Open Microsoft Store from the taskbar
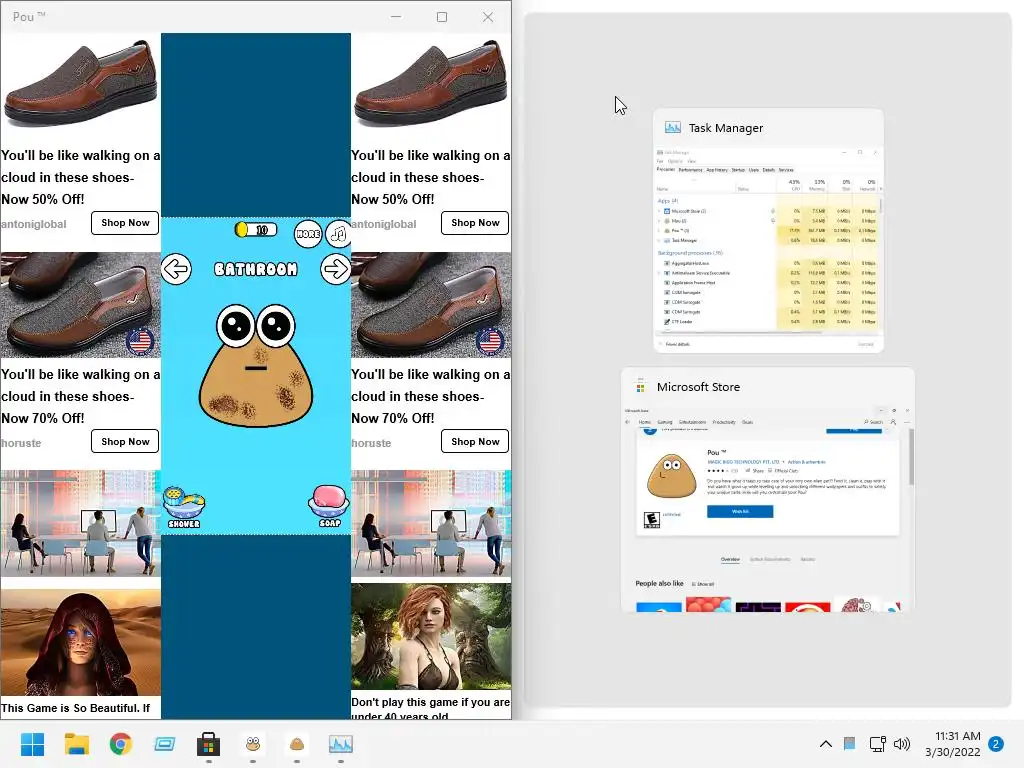The image size is (1024, 768). 208,744
